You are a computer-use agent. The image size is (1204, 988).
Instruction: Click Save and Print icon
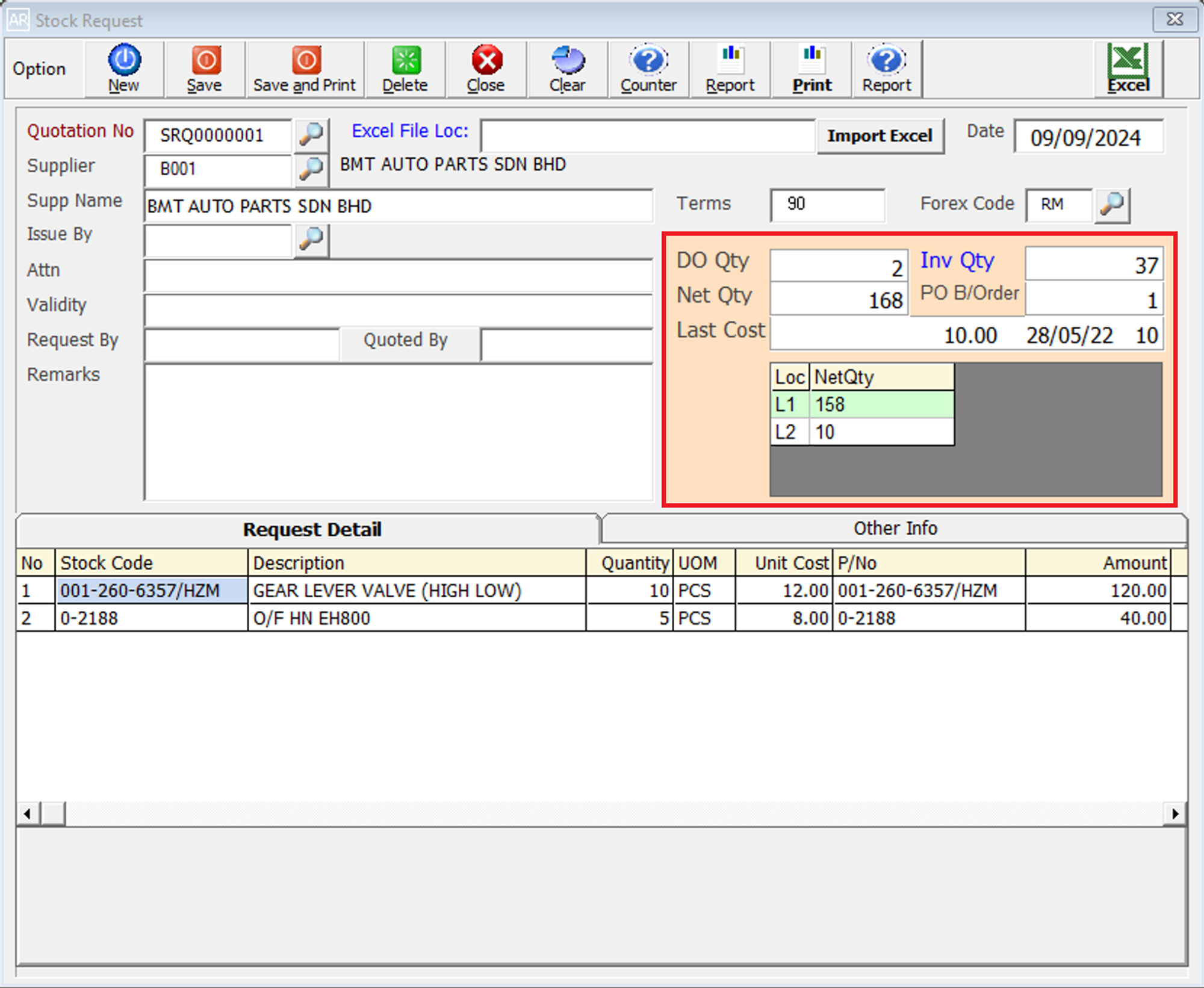point(306,60)
